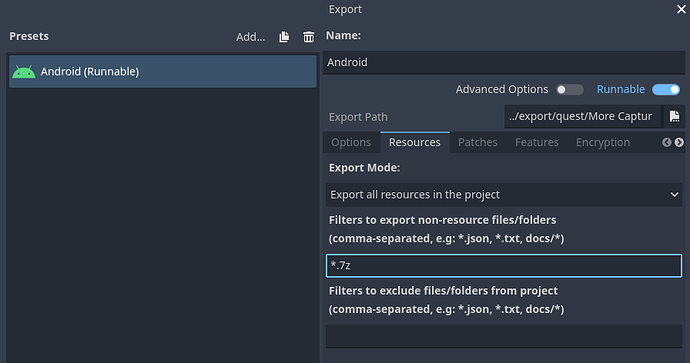Close the Export dialog
This screenshot has width=690, height=363.
681,9
